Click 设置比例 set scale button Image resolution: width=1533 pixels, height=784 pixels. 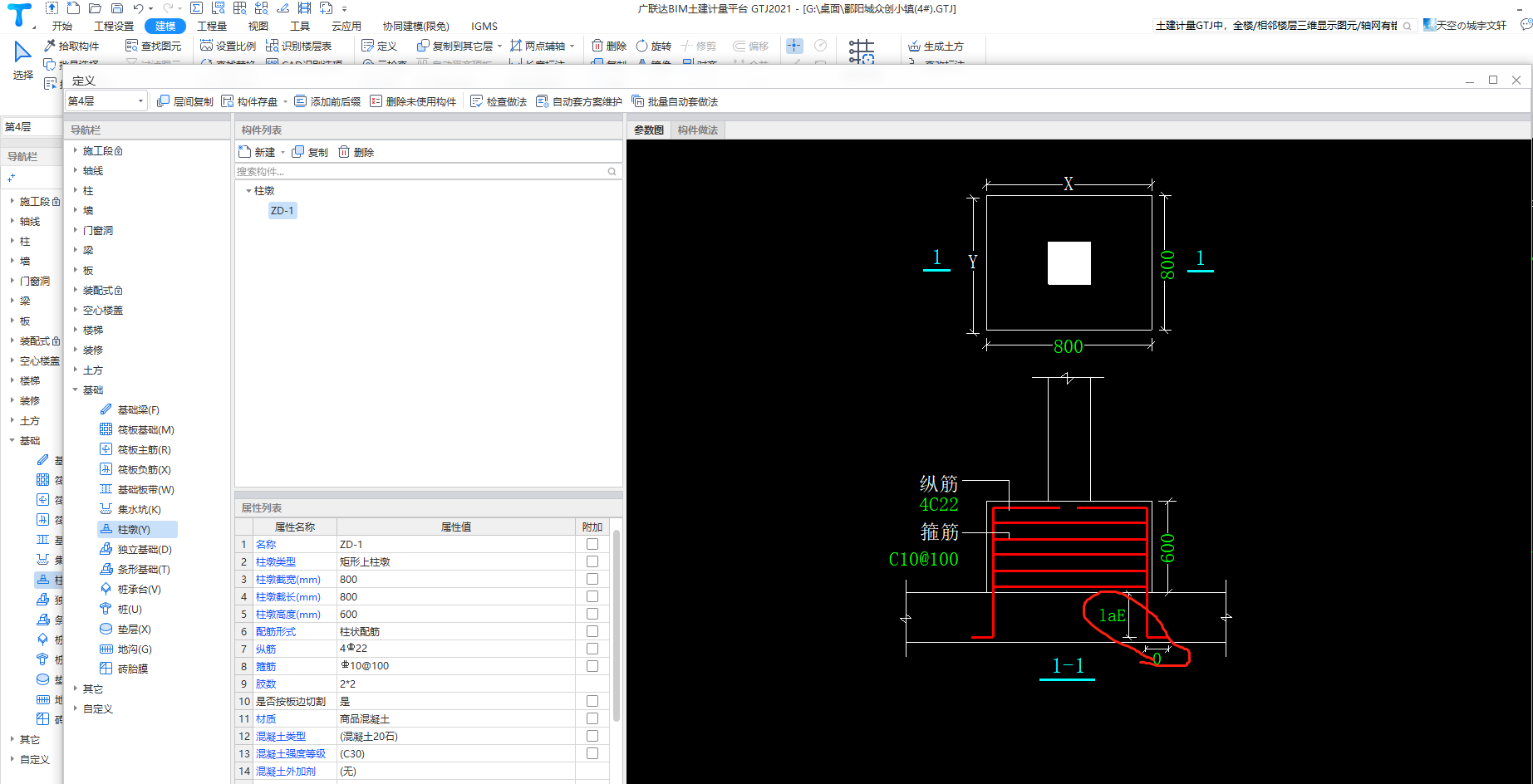click(x=228, y=46)
